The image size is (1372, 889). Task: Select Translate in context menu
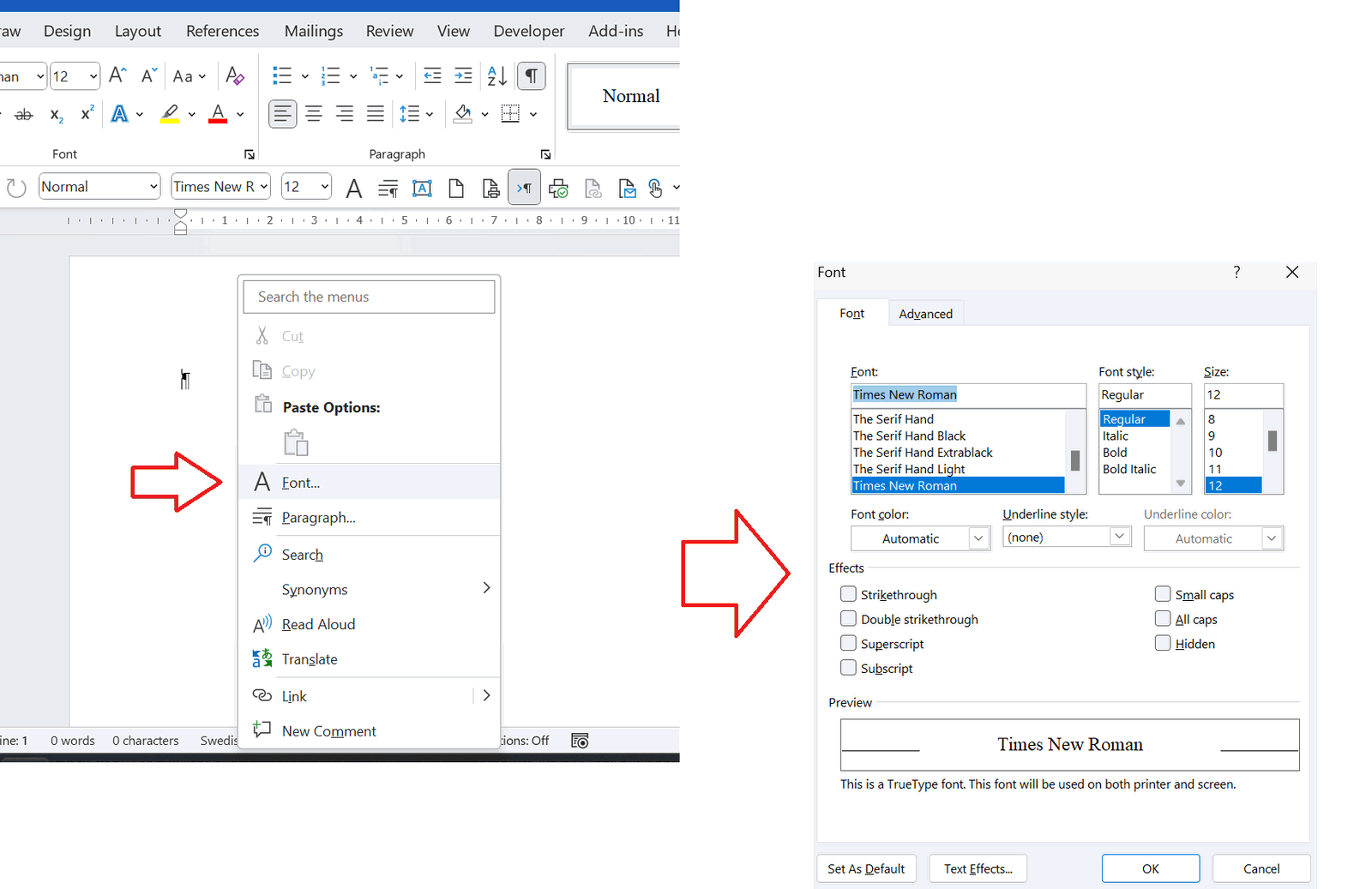[x=370, y=658]
